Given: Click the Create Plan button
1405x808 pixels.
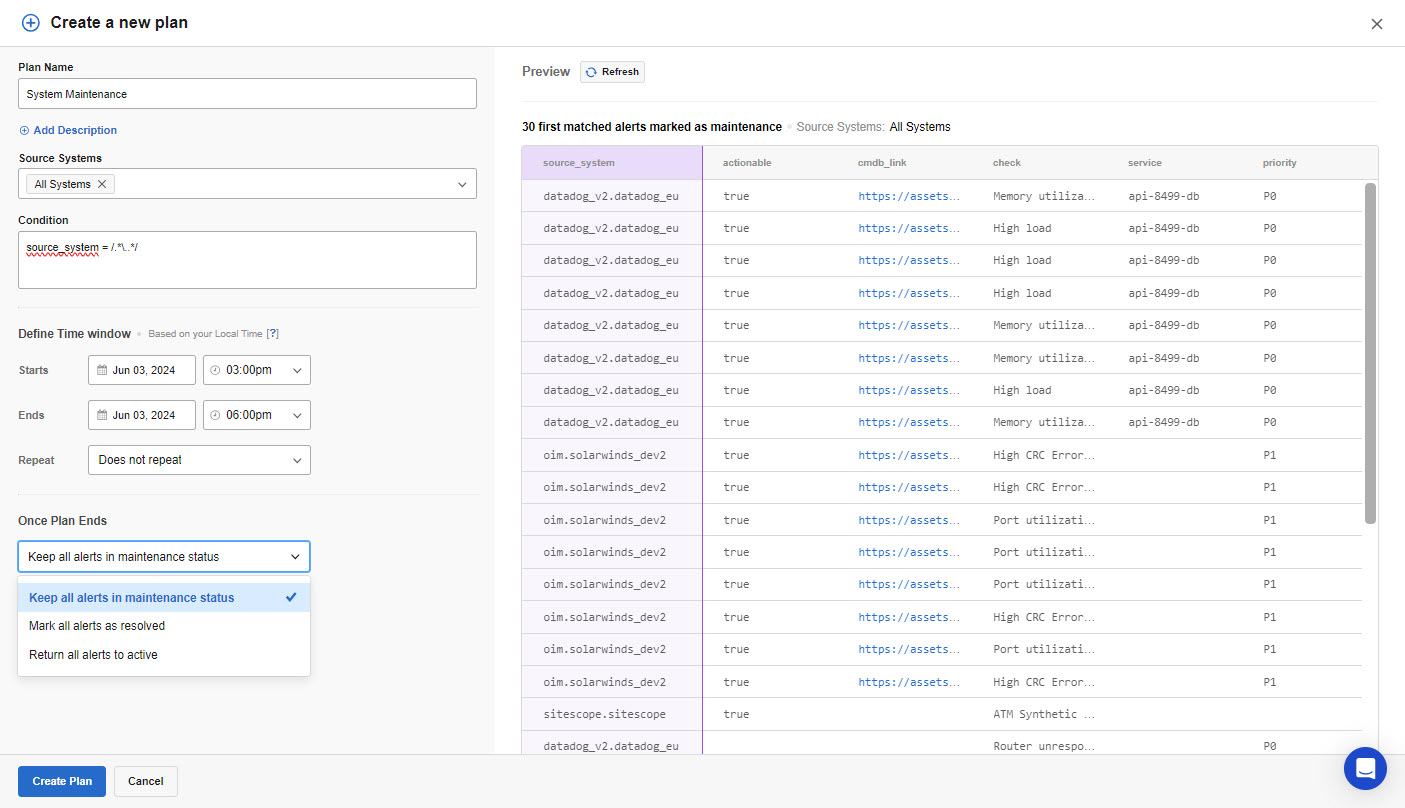Looking at the screenshot, I should 62,781.
